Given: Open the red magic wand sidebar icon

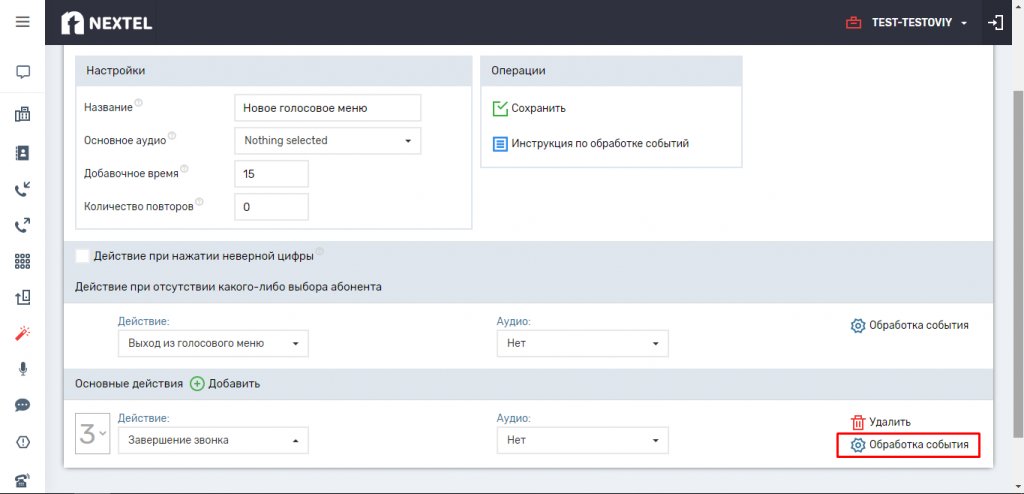Looking at the screenshot, I should 23,334.
